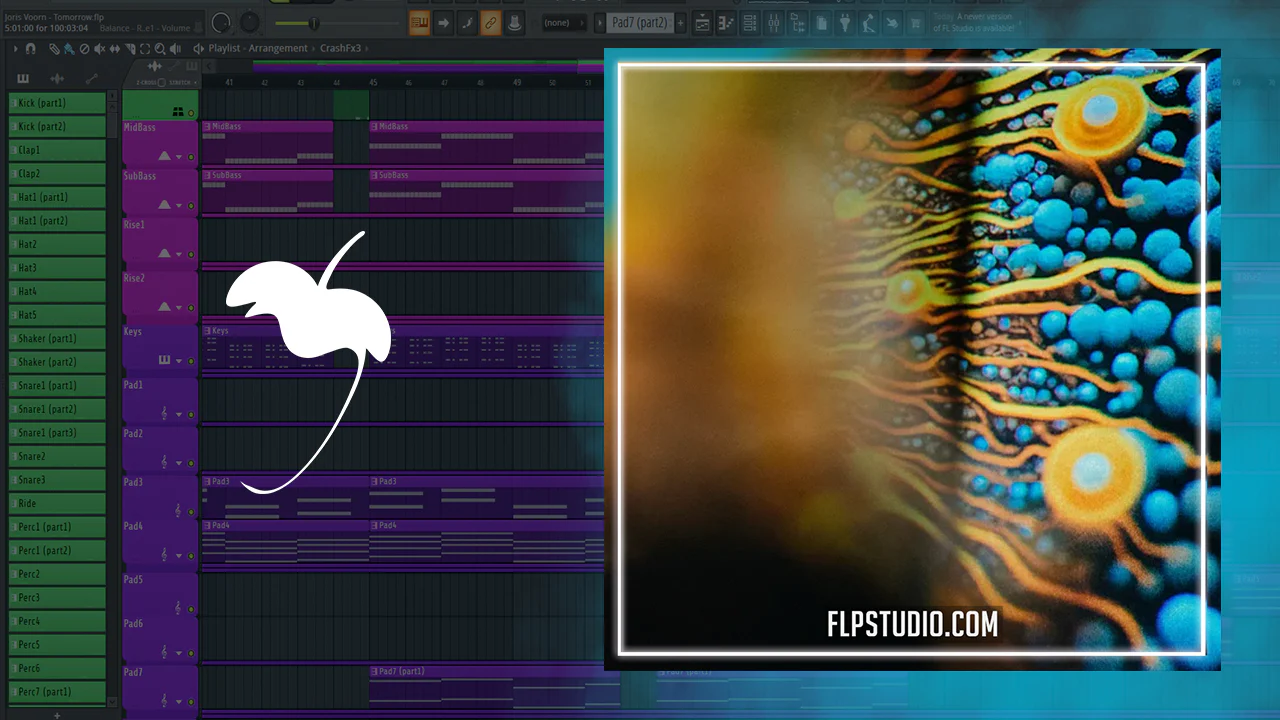Screen dimensions: 1280x720
Task: Open the Pad7 (part2) pattern selector
Action: pos(641,23)
